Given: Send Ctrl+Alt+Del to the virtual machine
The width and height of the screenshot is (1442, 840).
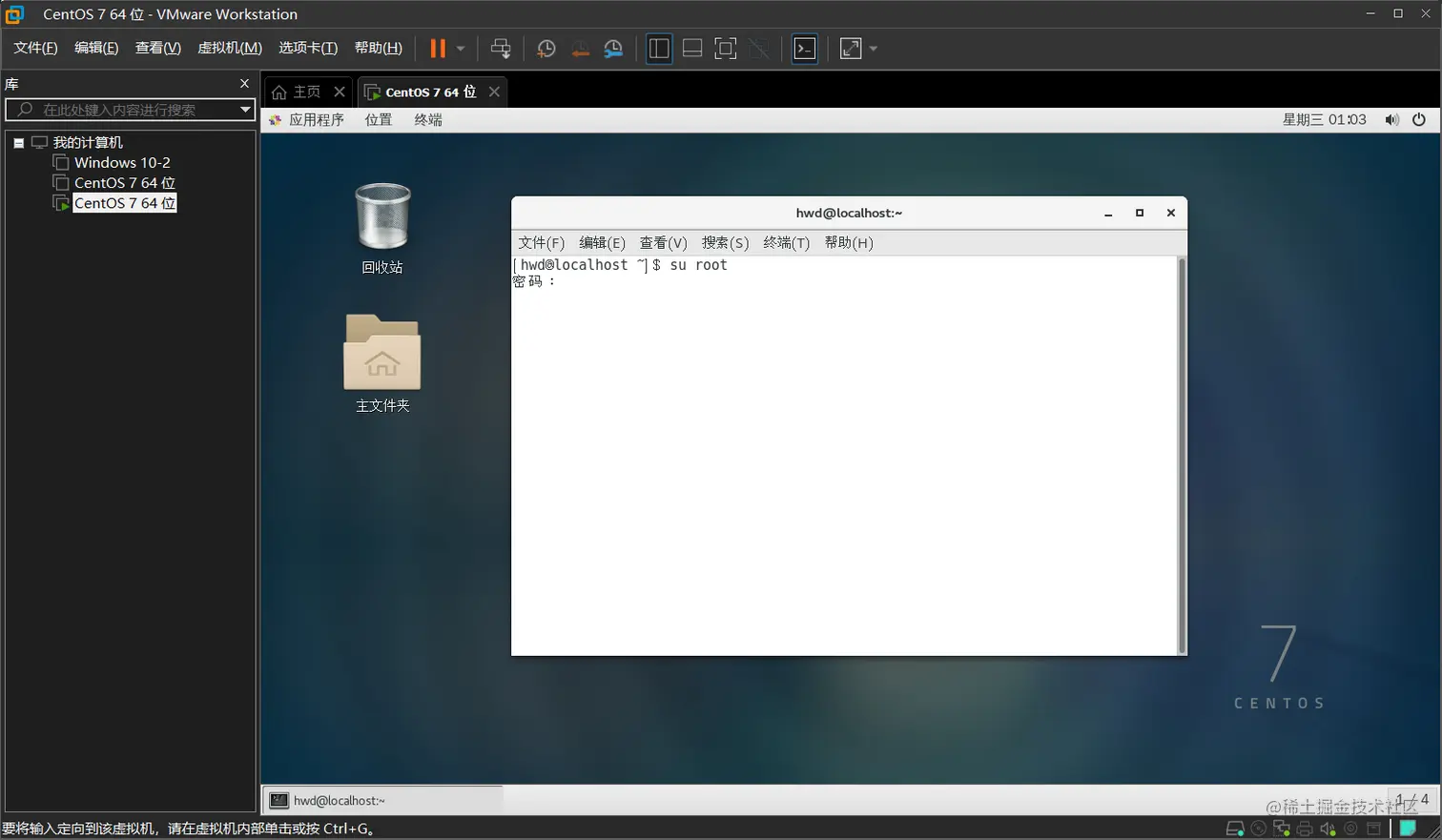Looking at the screenshot, I should 501,49.
